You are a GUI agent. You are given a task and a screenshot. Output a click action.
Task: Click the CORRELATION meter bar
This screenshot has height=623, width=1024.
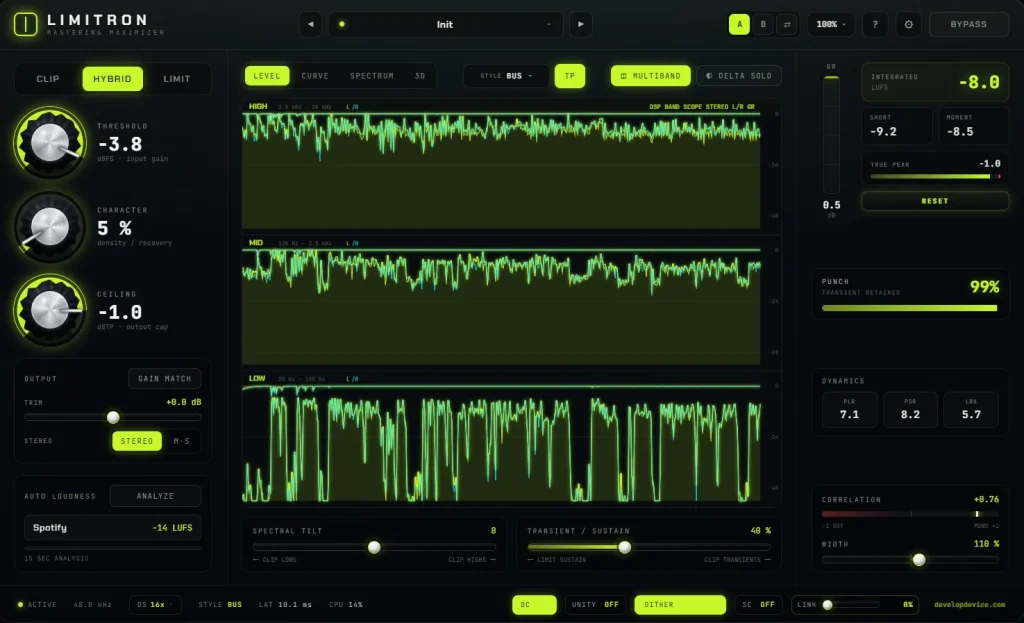tap(910, 514)
